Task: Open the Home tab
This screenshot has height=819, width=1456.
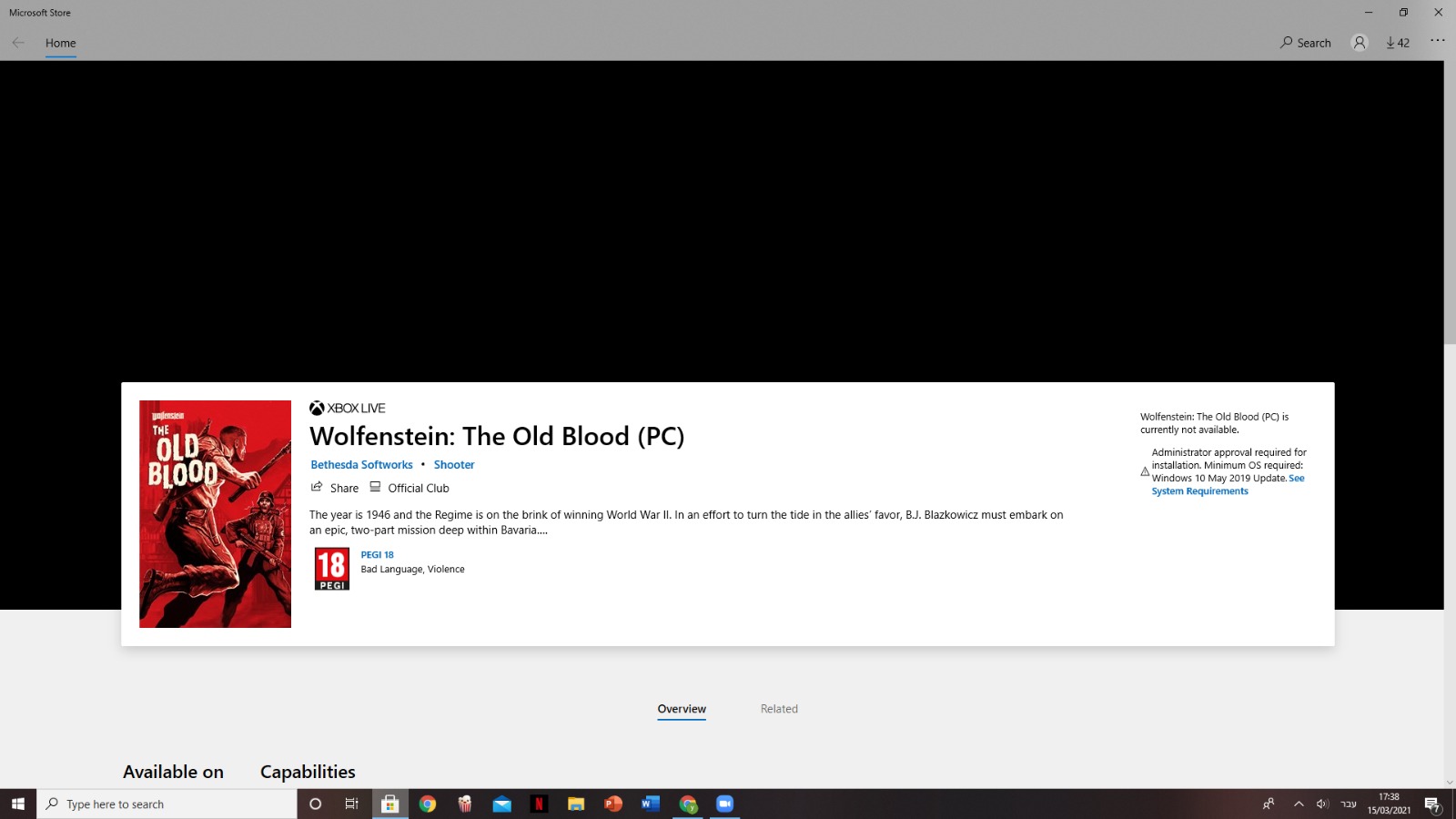Action: (61, 43)
